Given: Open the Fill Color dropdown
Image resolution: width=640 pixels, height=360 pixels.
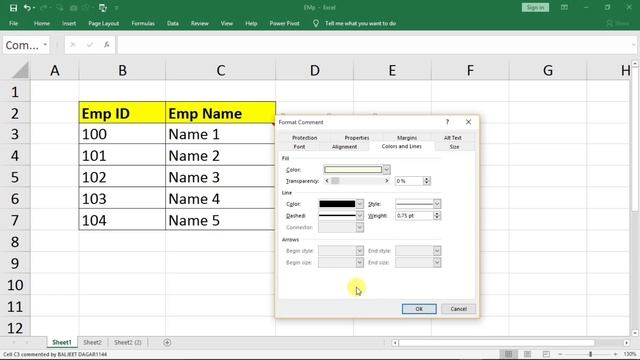Looking at the screenshot, I should [x=386, y=169].
